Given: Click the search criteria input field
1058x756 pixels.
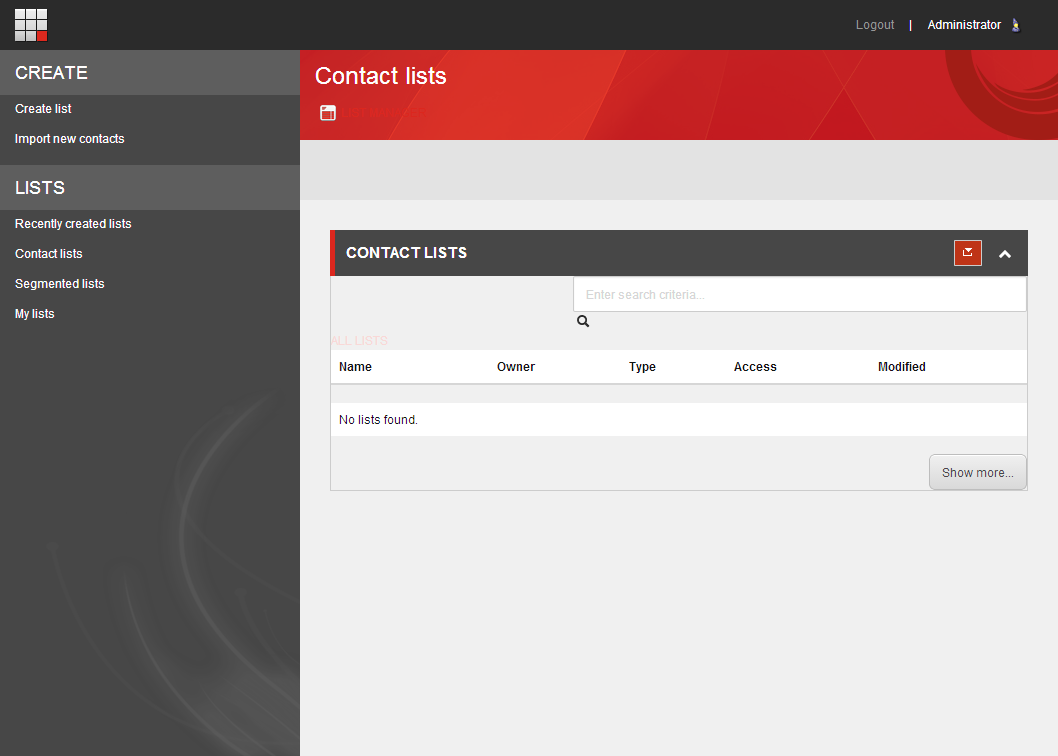Looking at the screenshot, I should pos(799,294).
